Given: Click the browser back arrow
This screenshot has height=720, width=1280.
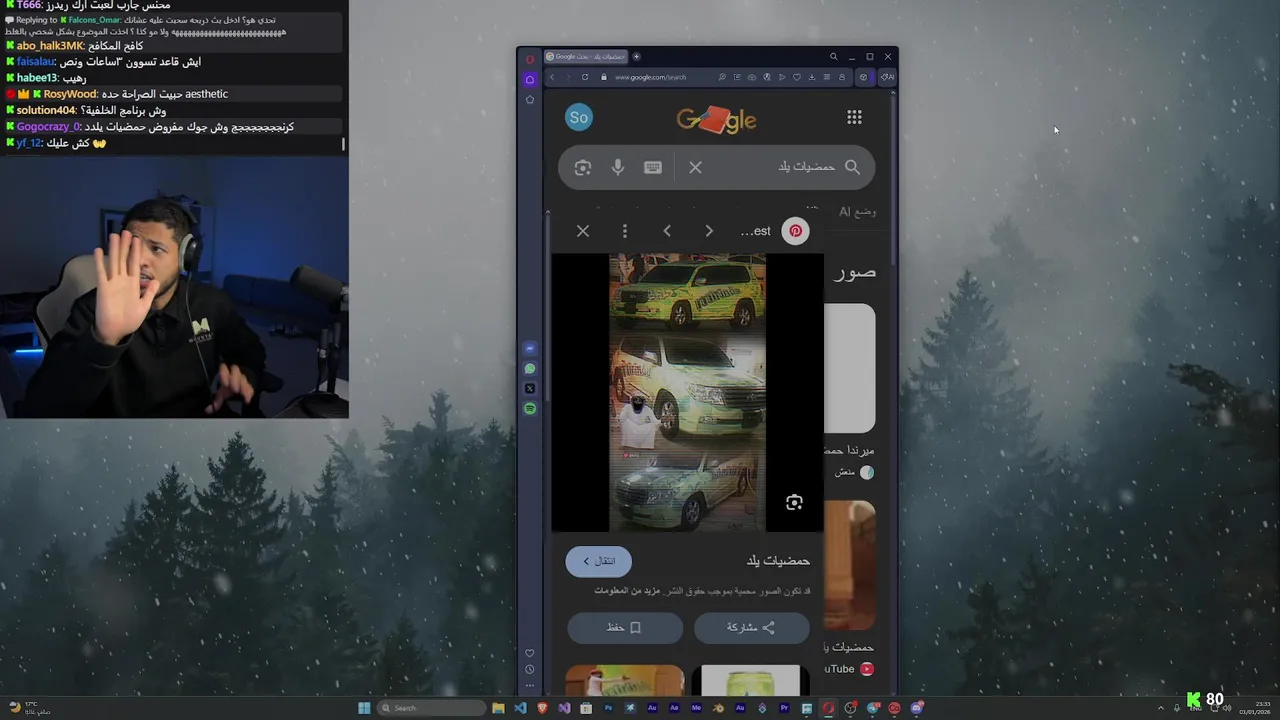Looking at the screenshot, I should click(552, 77).
